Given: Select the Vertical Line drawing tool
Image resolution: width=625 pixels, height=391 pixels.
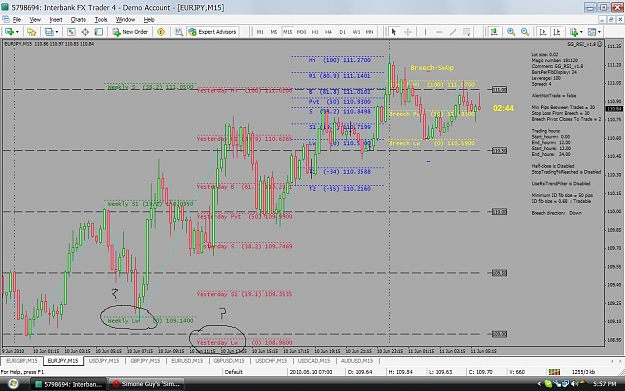Looking at the screenshot, I should [425, 32].
